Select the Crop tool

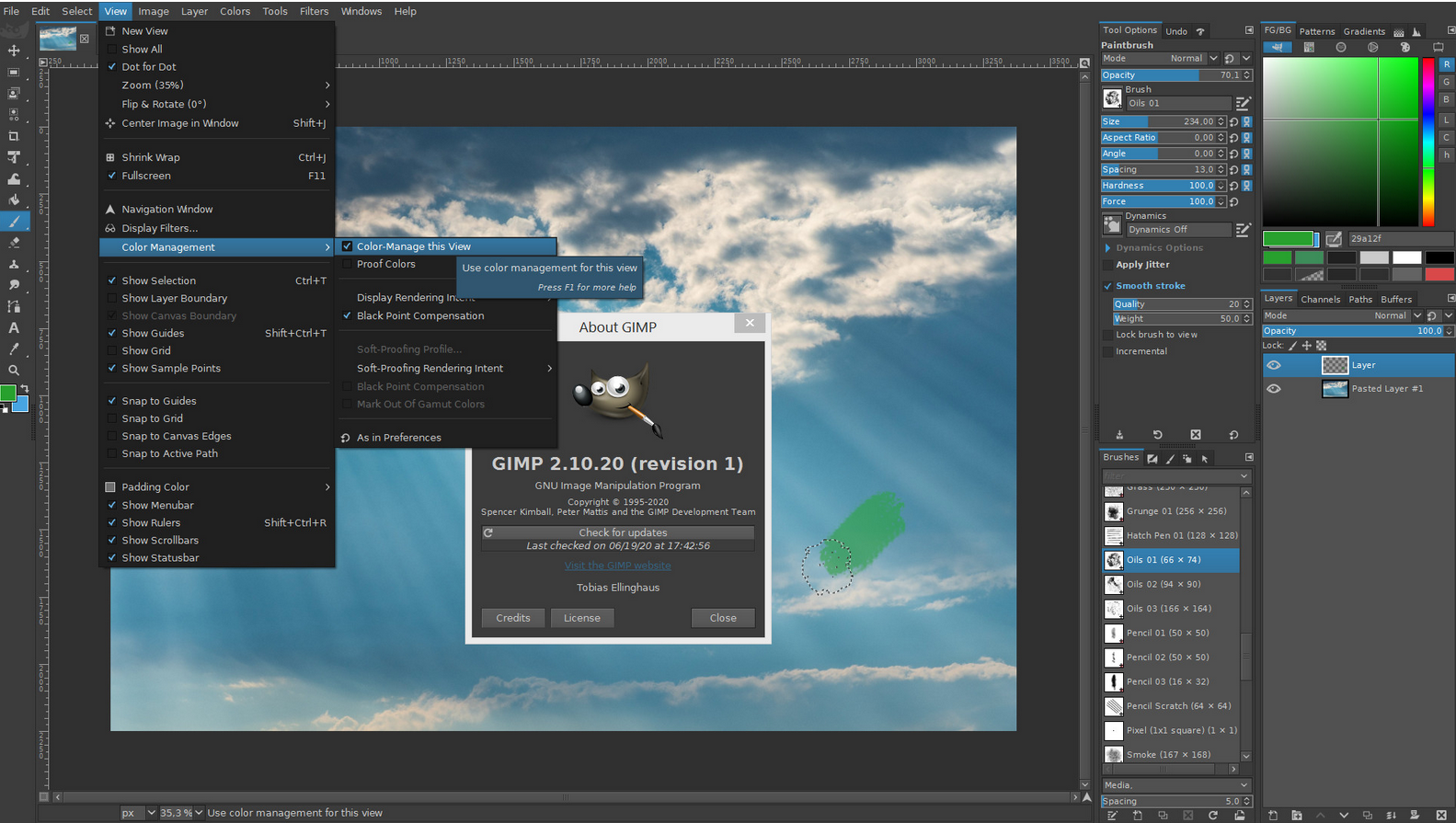pyautogui.click(x=14, y=136)
